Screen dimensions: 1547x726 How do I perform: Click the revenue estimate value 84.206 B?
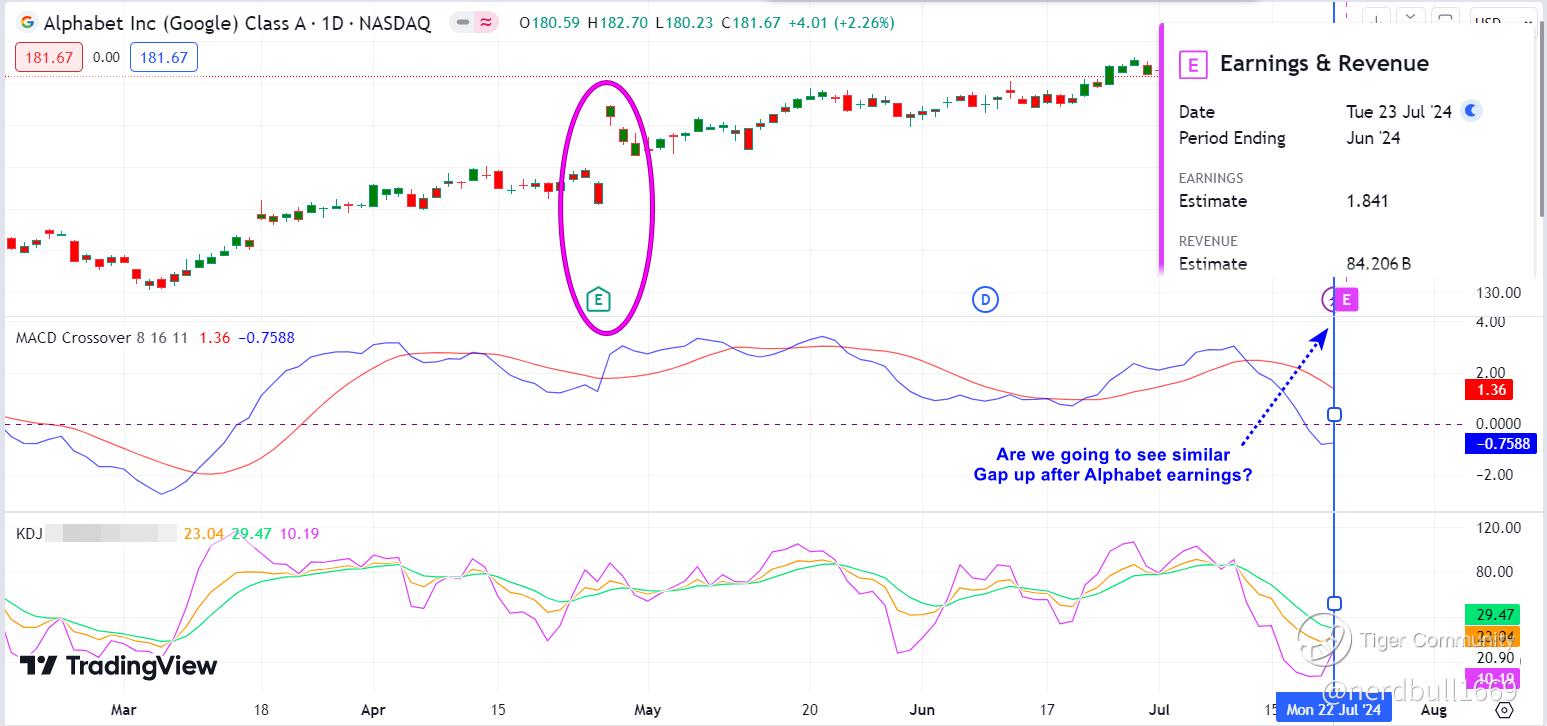tap(1379, 264)
